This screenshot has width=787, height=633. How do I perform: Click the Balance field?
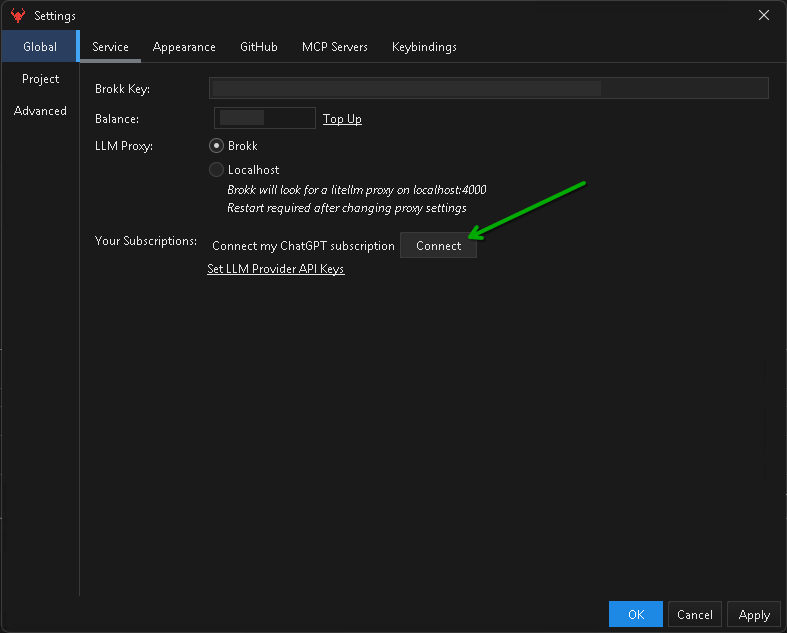[x=265, y=119]
